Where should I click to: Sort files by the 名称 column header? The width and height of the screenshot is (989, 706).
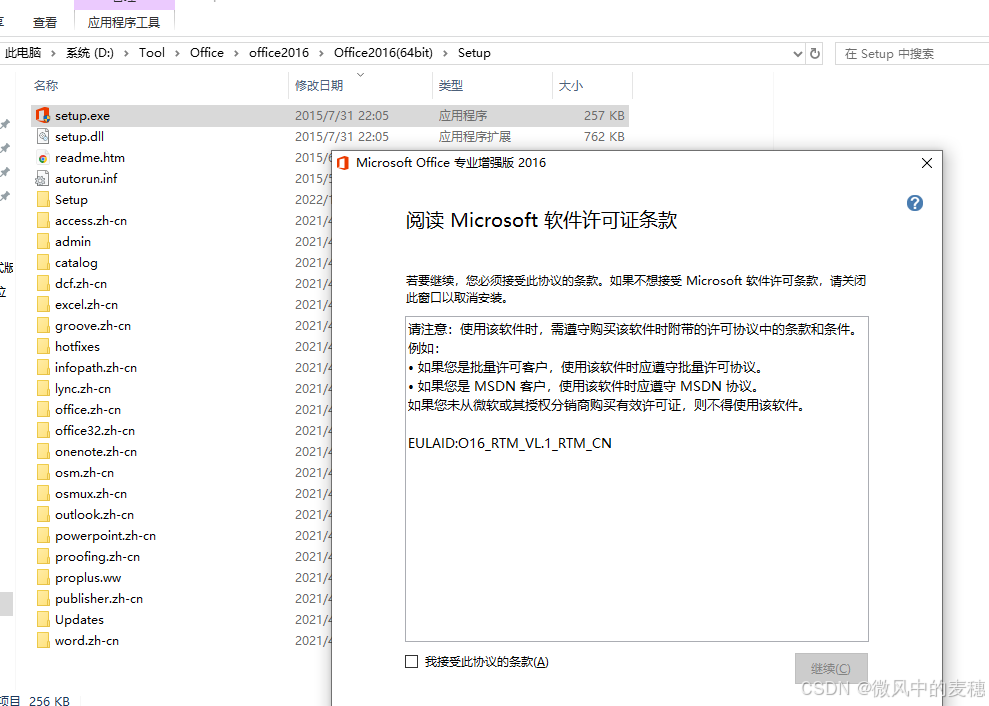[160, 85]
